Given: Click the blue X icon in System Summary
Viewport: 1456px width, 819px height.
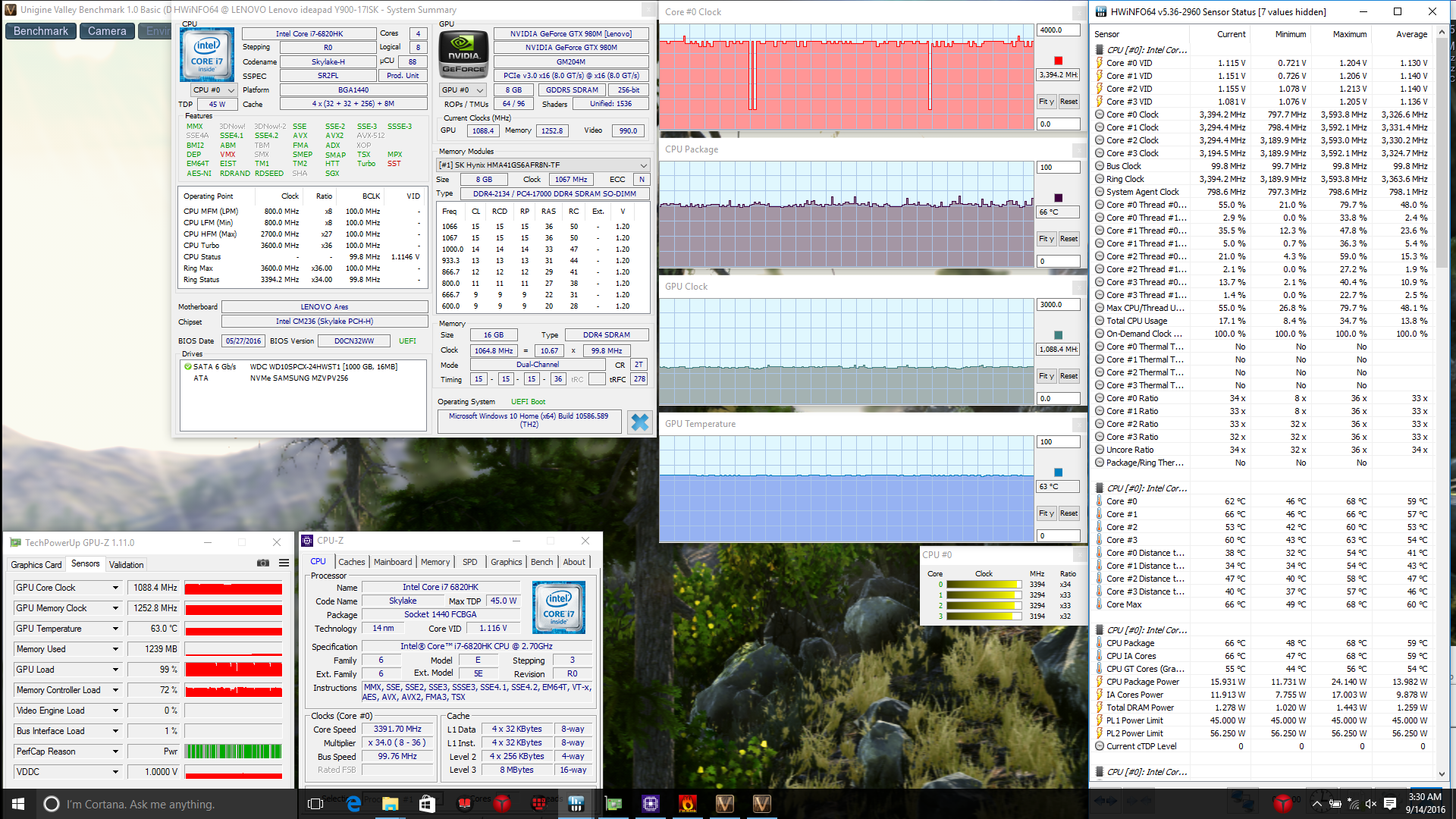Looking at the screenshot, I should 639,422.
